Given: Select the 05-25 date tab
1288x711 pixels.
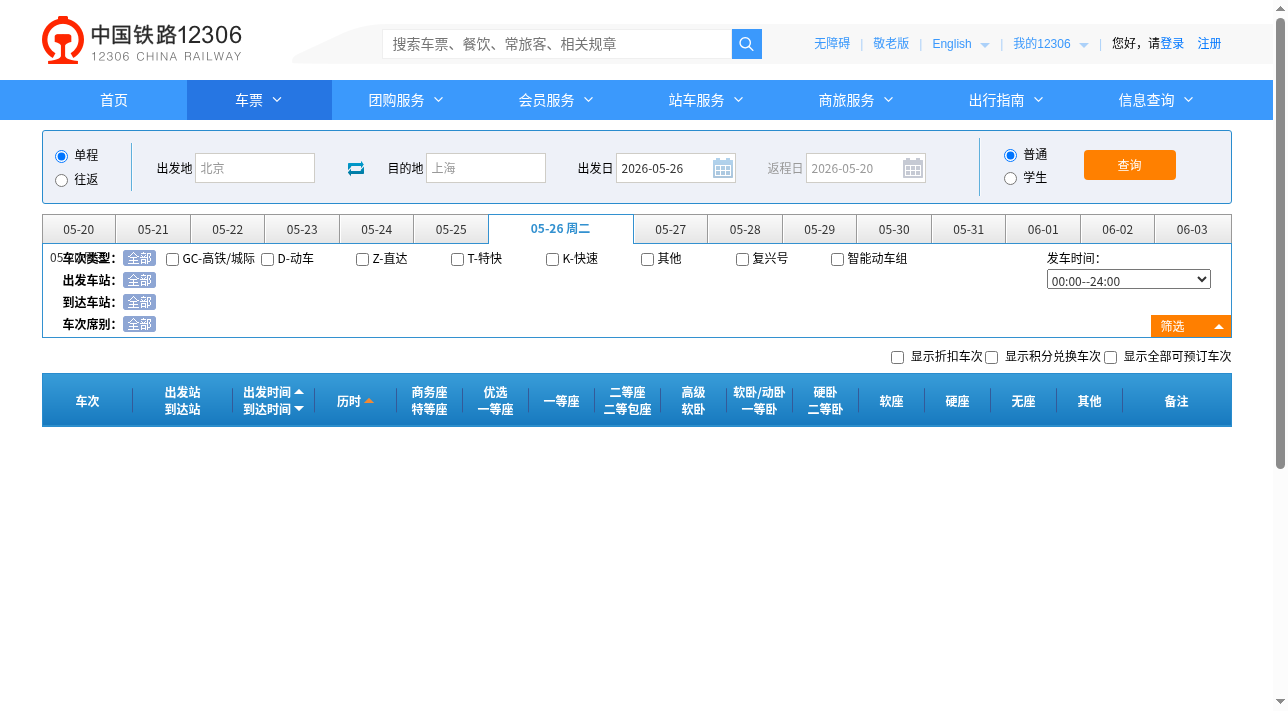Looking at the screenshot, I should [451, 229].
